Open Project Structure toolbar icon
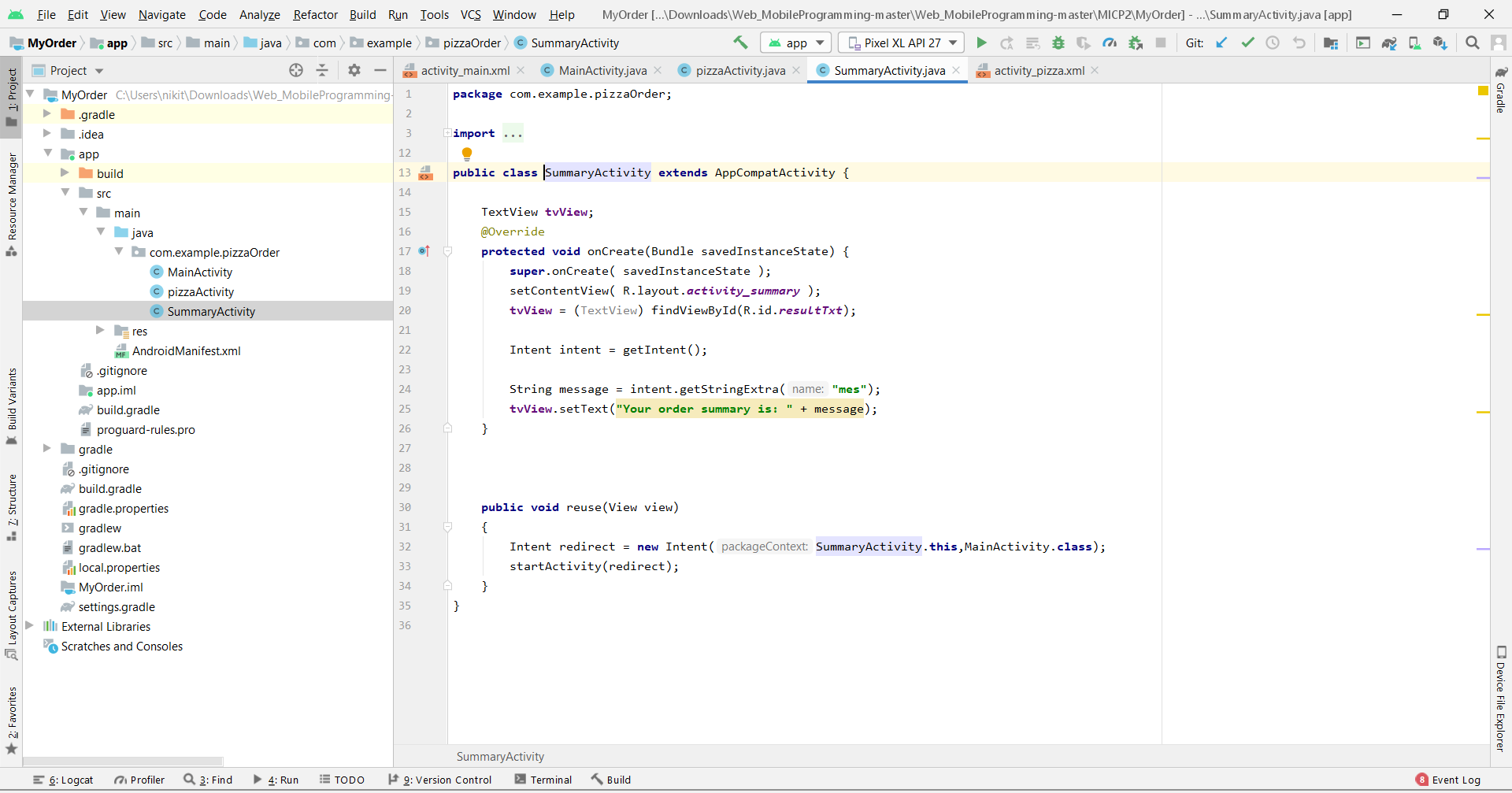The width and height of the screenshot is (1512, 793). pyautogui.click(x=1331, y=43)
